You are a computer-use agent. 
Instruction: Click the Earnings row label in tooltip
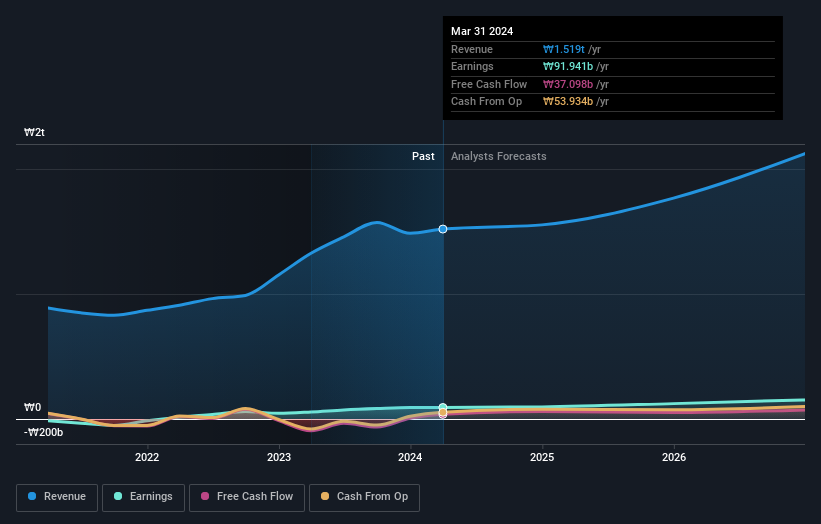[472, 66]
